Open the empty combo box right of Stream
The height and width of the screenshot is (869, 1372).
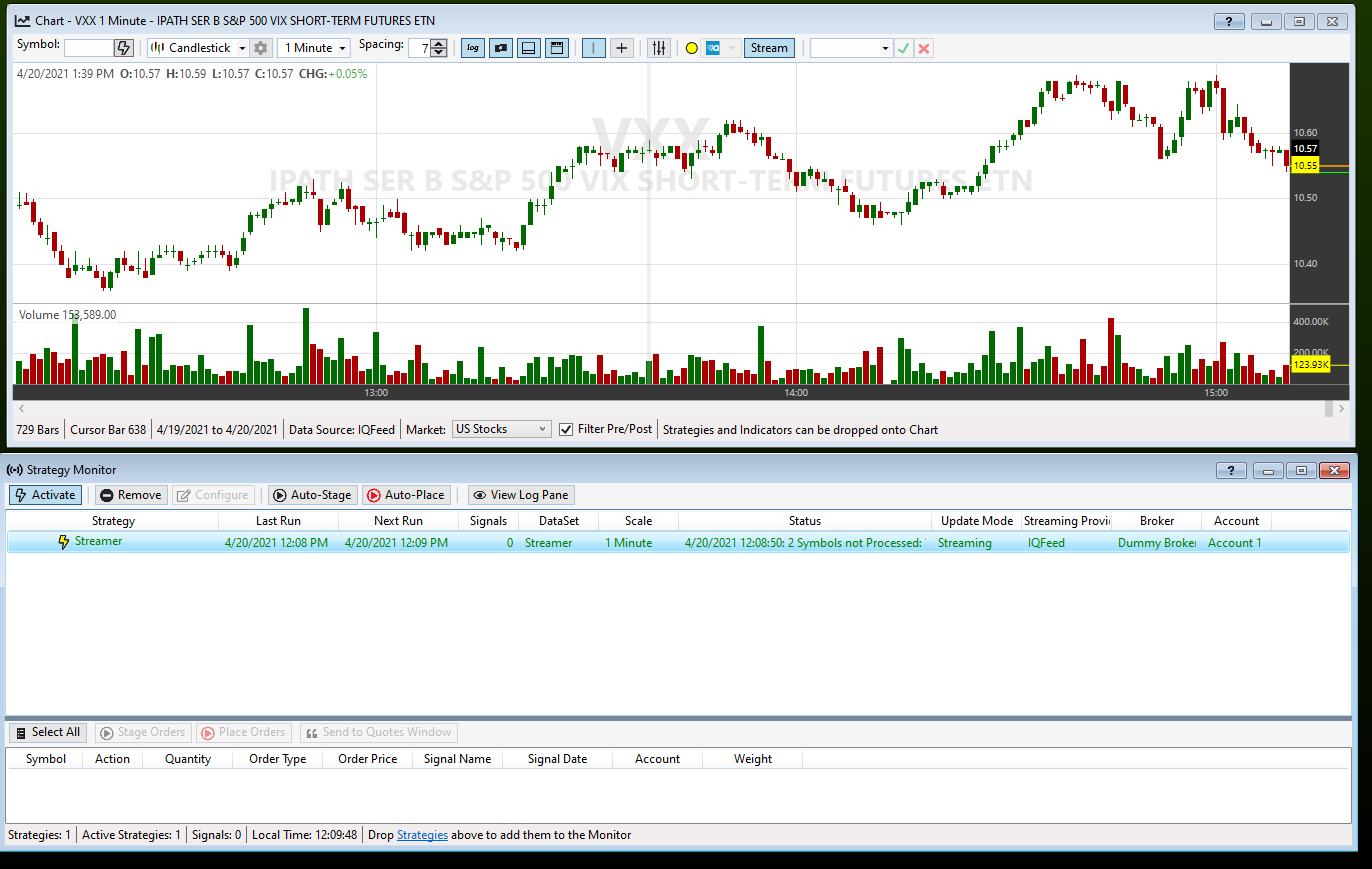coord(850,48)
